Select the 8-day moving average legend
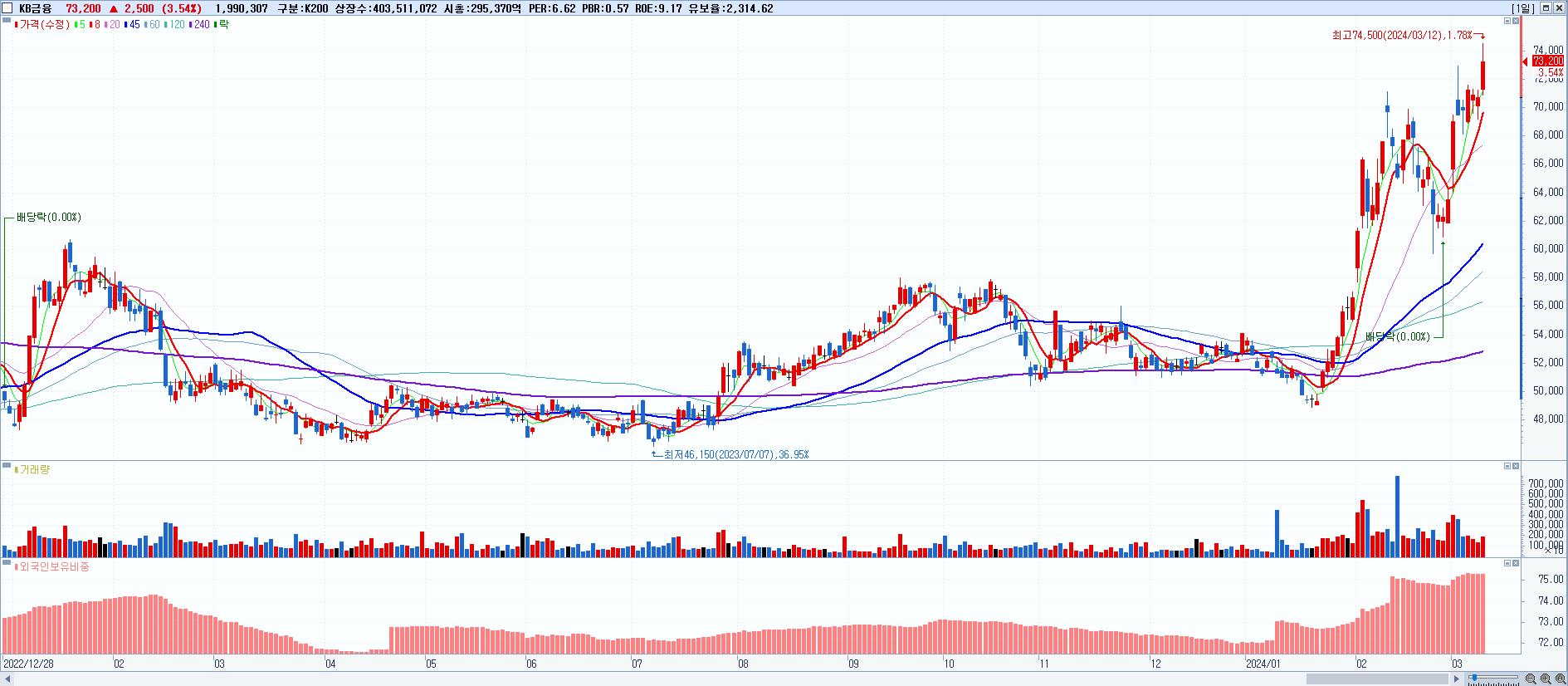This screenshot has height=686, width=1568. pos(95,25)
